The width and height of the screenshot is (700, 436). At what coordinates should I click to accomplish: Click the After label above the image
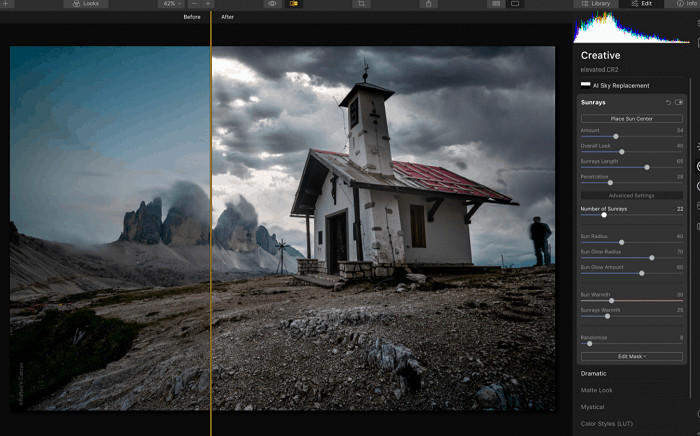227,17
